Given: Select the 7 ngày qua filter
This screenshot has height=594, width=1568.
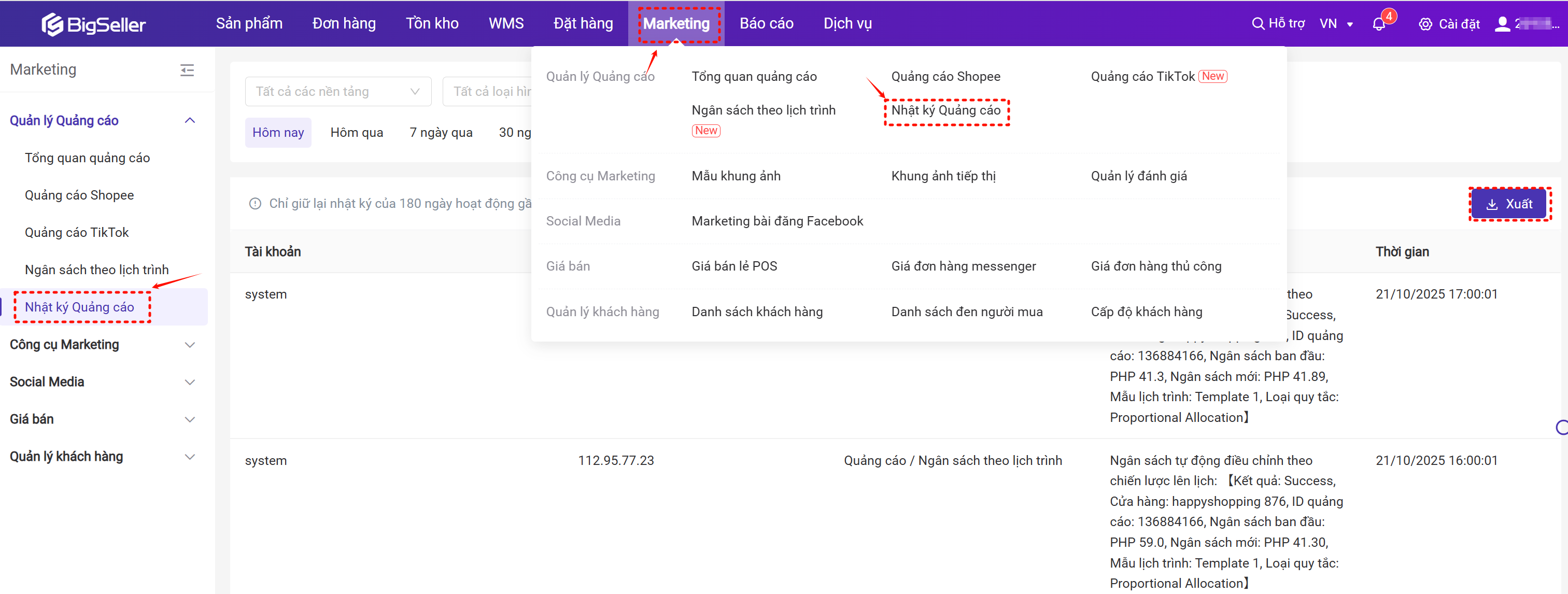Looking at the screenshot, I should click(x=441, y=133).
